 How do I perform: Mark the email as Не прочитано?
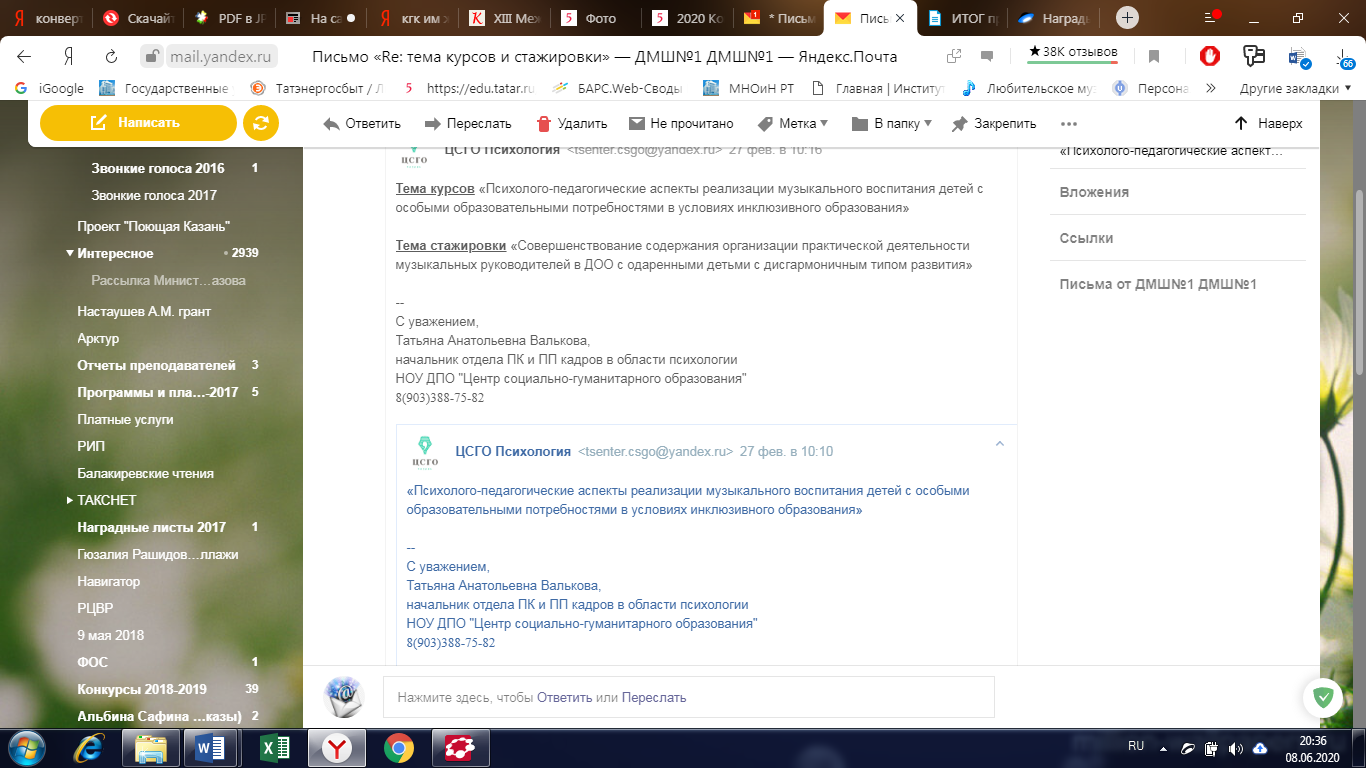coord(680,124)
